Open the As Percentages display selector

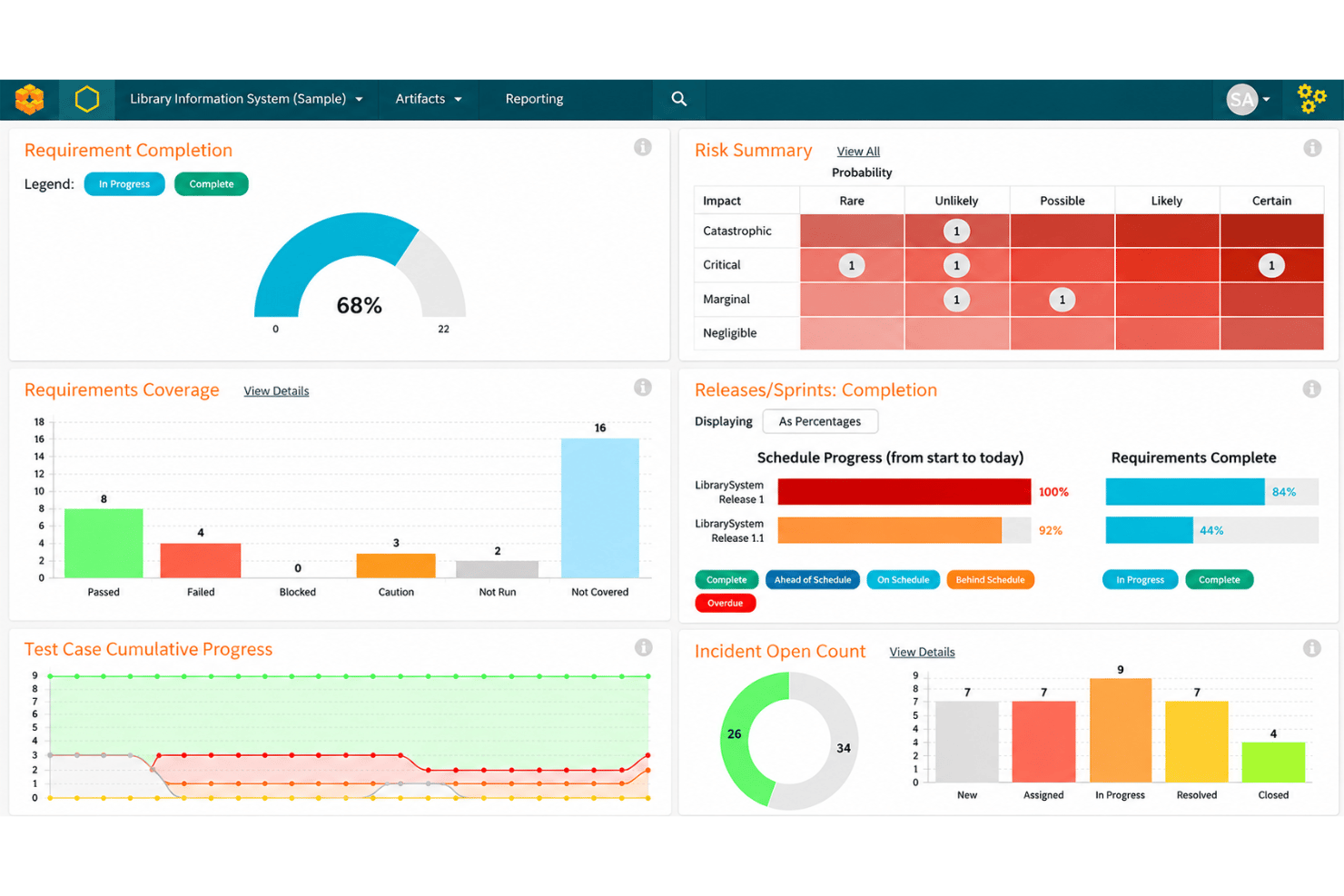pos(820,421)
